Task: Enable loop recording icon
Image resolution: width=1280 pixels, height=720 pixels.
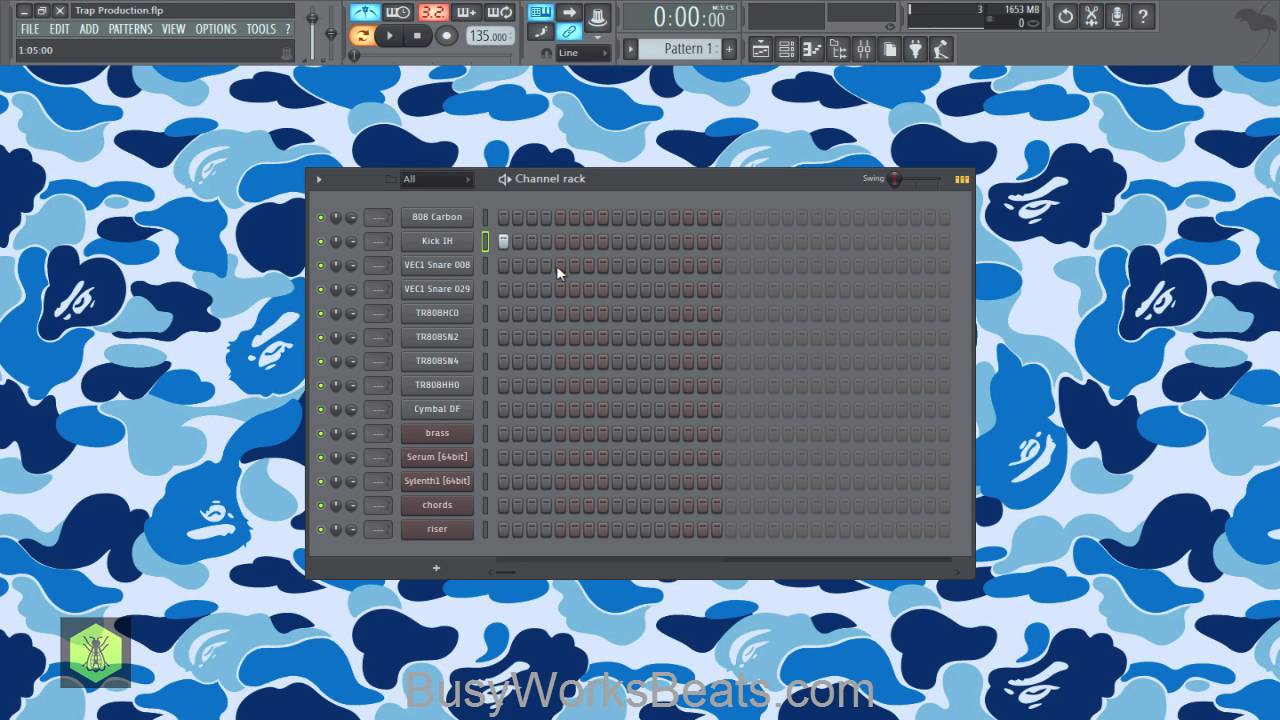Action: coord(500,12)
